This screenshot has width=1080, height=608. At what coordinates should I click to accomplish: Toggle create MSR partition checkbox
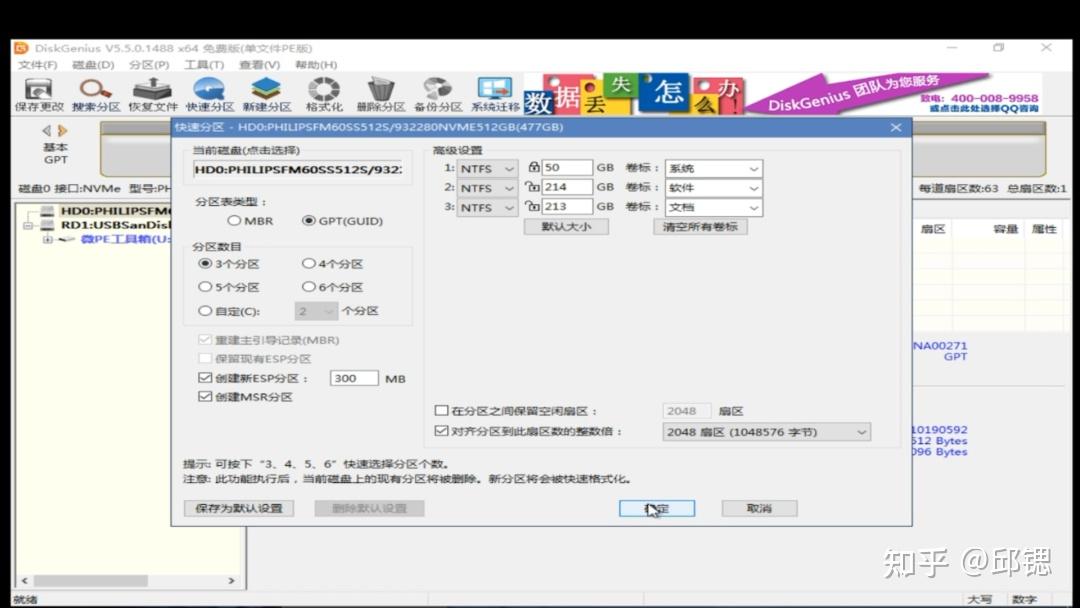coord(205,397)
